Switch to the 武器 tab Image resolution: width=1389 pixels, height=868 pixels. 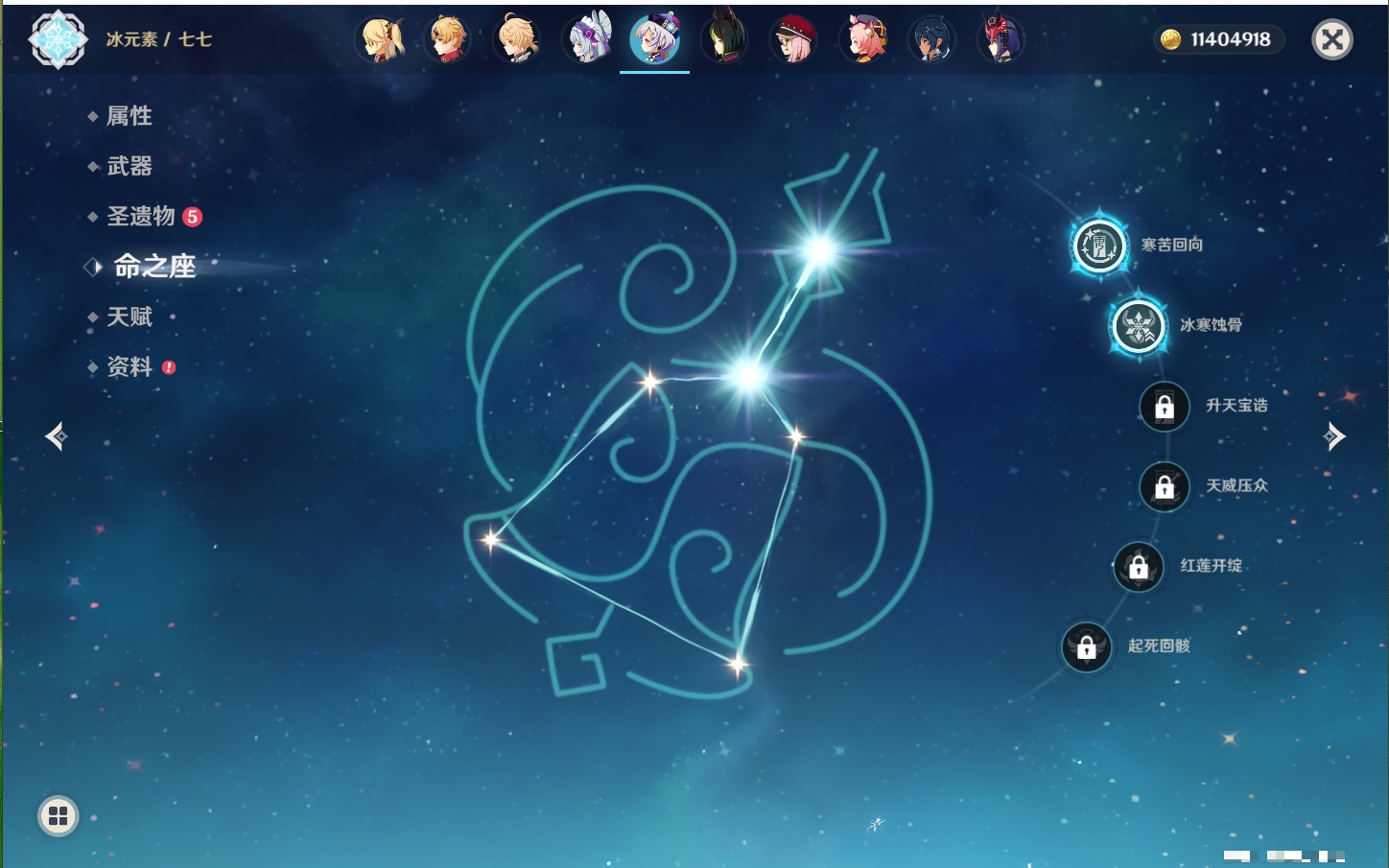(129, 166)
